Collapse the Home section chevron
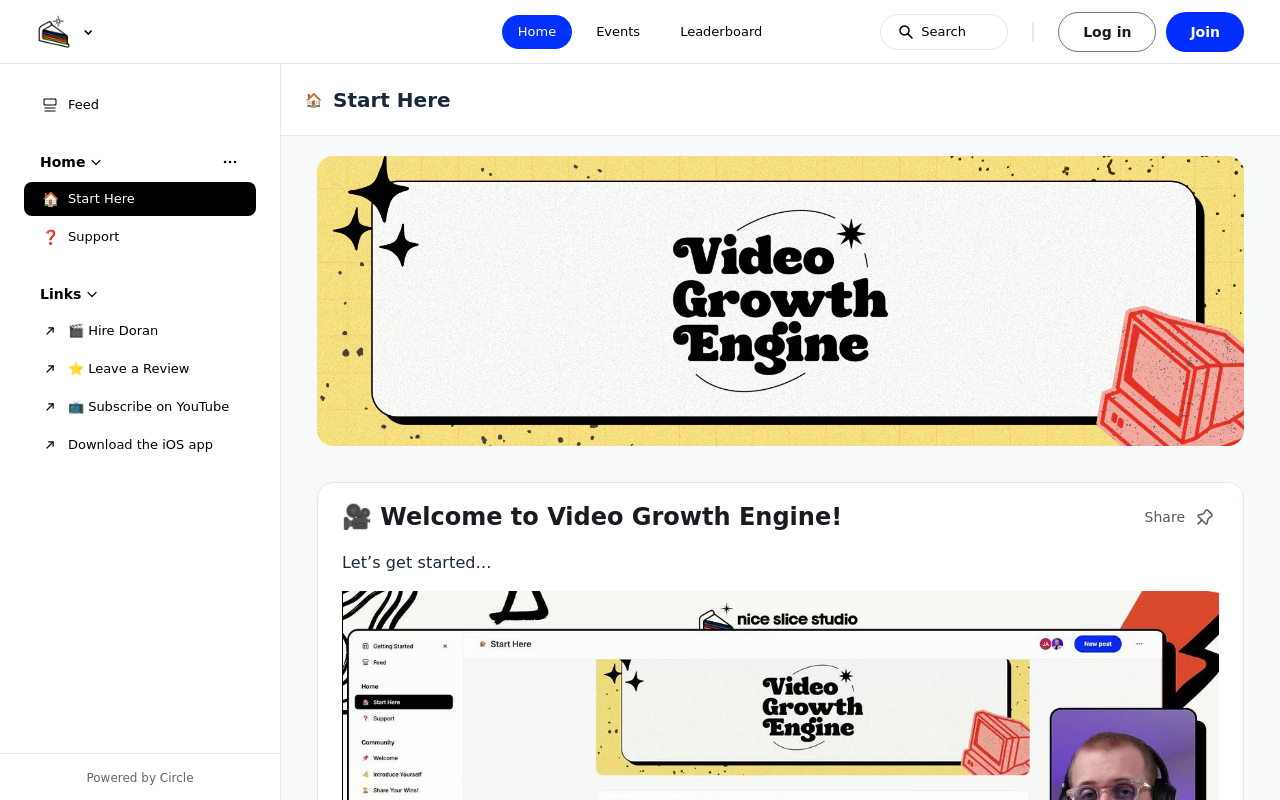 96,162
